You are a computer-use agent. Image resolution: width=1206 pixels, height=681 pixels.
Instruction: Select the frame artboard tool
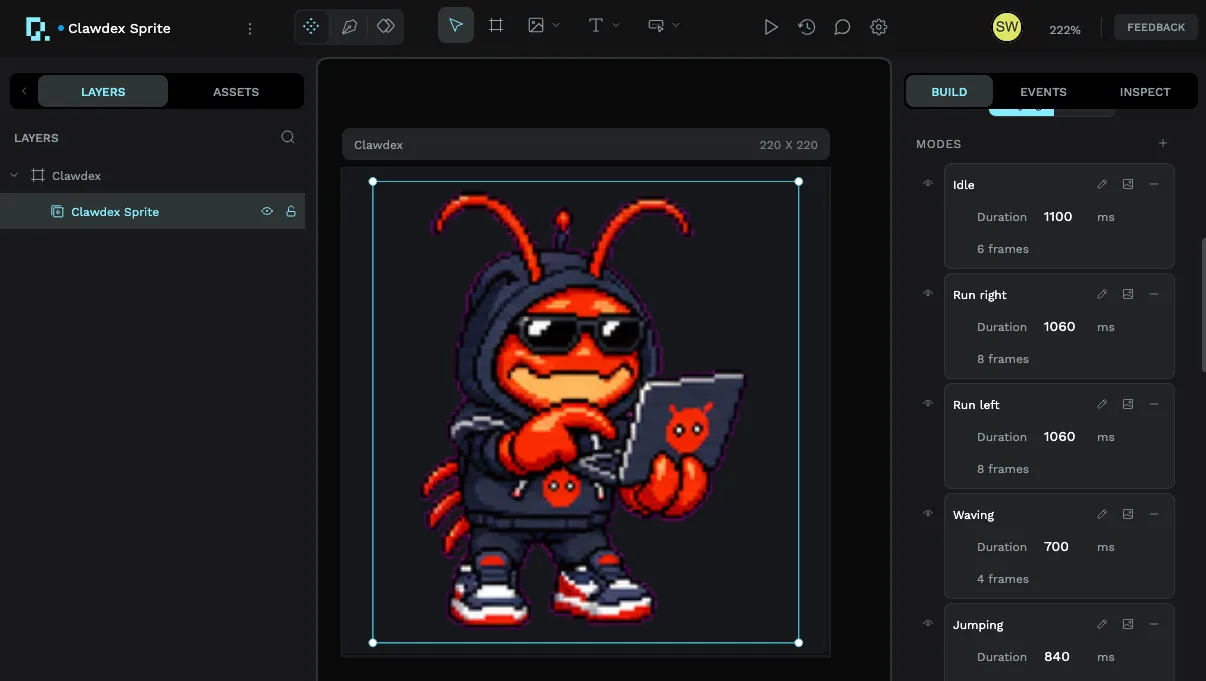click(496, 25)
